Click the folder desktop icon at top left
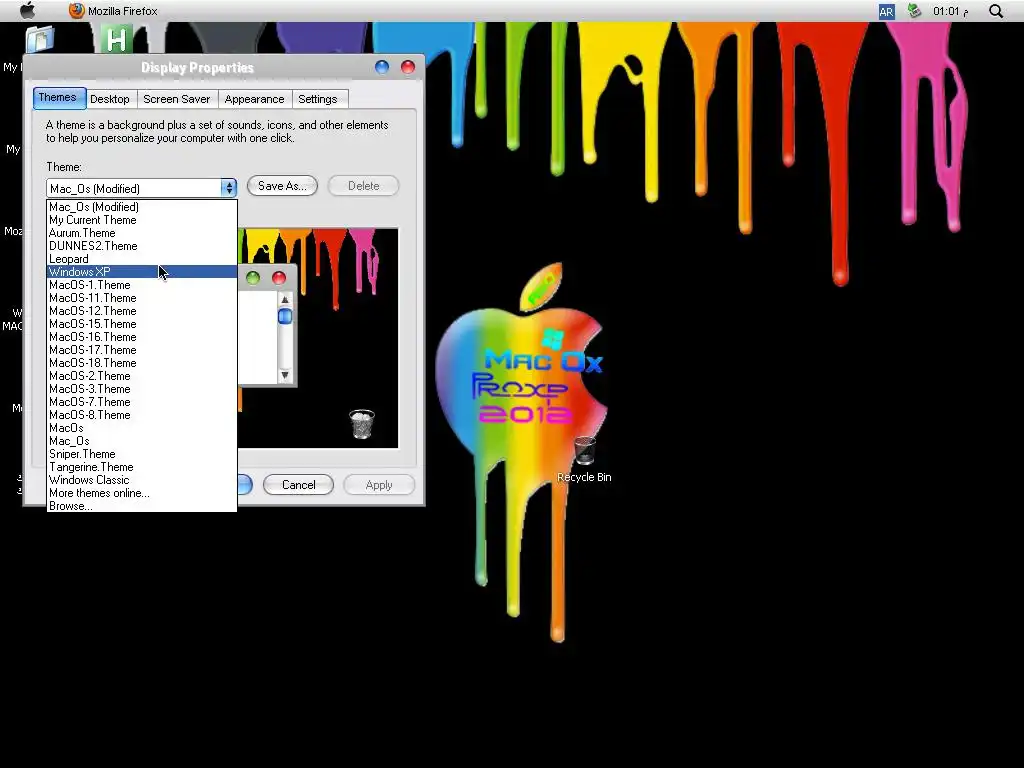Screen dimensions: 1024x768 click(x=40, y=39)
